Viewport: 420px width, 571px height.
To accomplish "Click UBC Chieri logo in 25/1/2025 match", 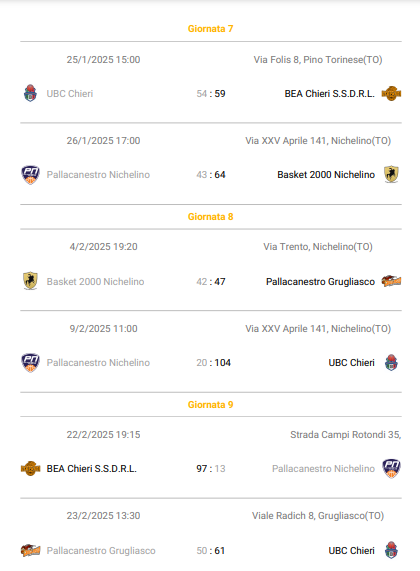I will click(x=30, y=93).
